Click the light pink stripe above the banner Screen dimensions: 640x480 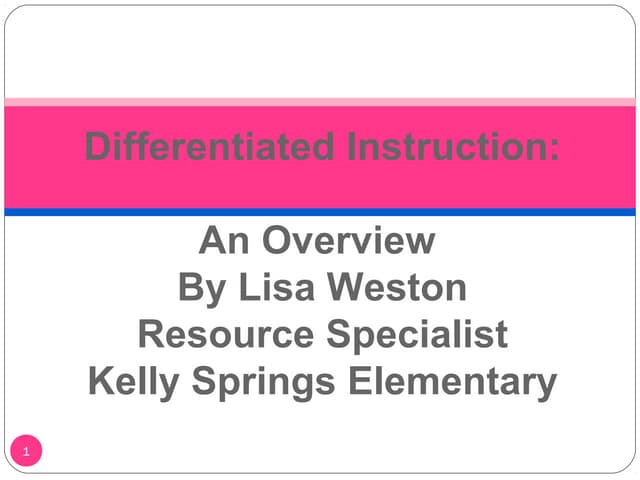point(320,102)
